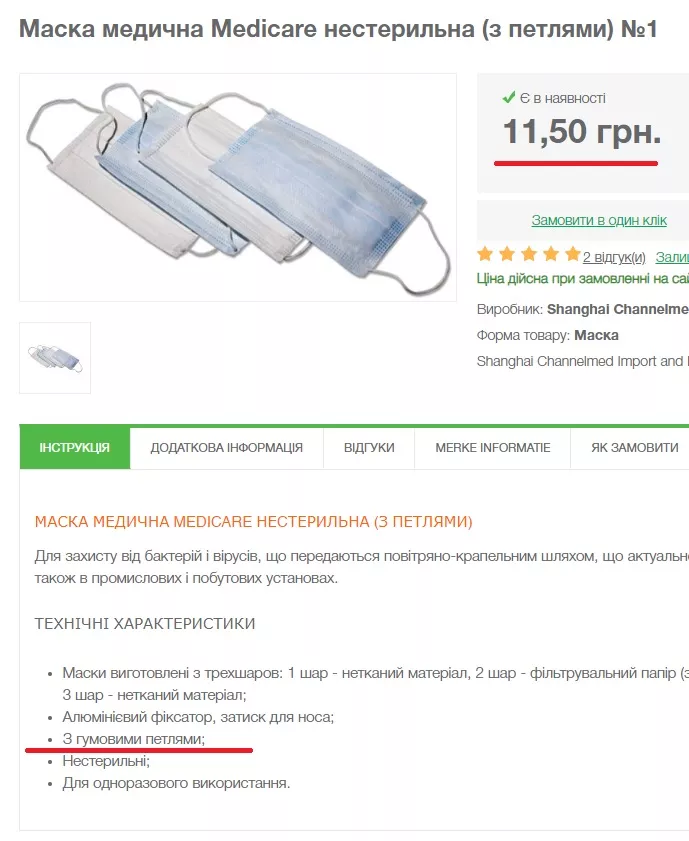
Task: Click the third rating star
Action: point(529,254)
